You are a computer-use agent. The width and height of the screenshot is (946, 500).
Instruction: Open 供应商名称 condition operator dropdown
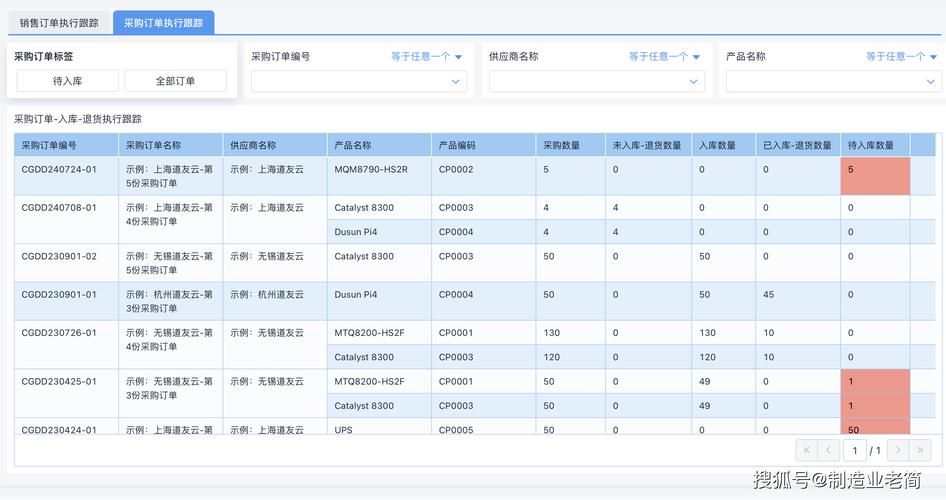pos(664,57)
